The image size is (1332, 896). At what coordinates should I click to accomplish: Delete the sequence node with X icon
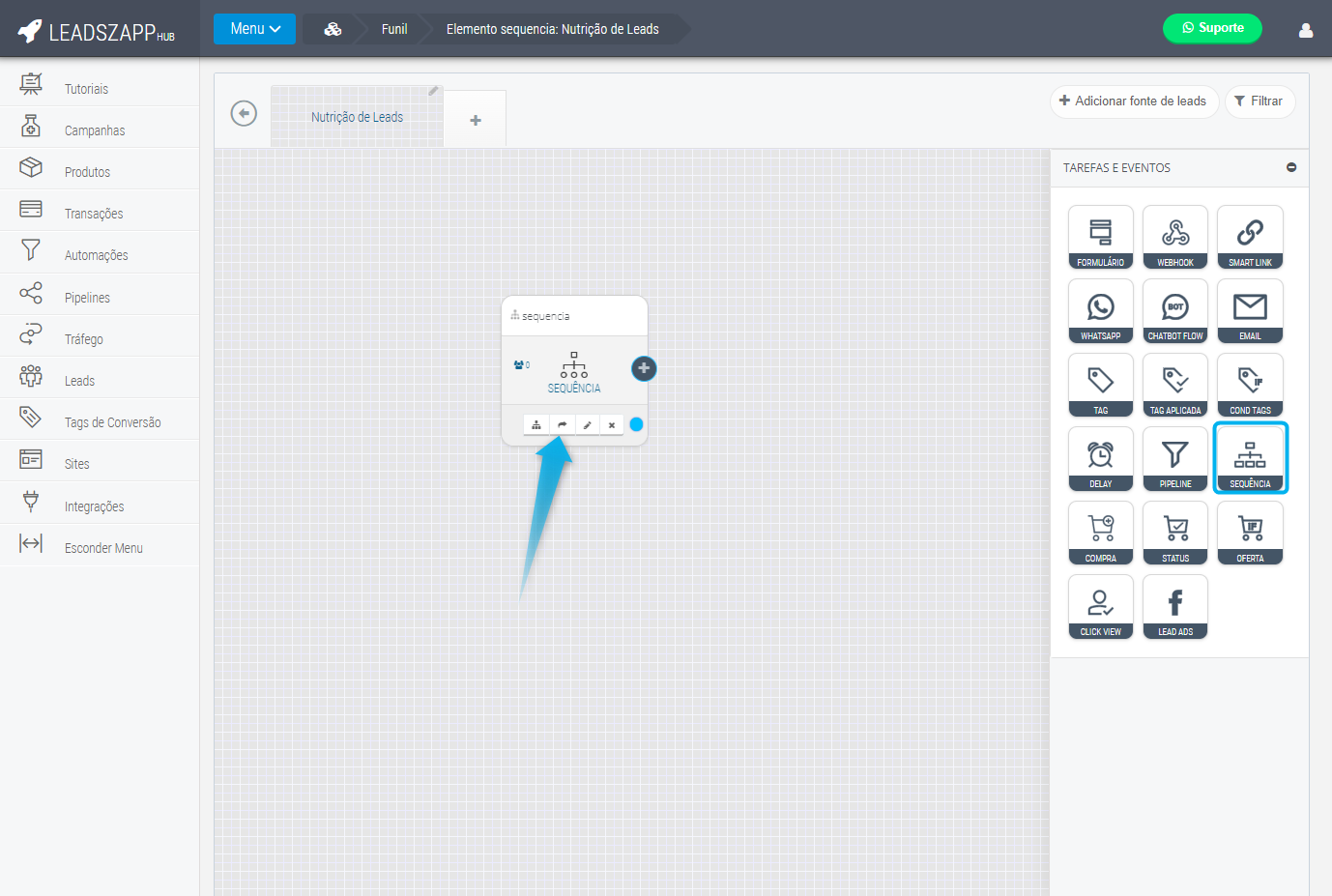coord(612,424)
